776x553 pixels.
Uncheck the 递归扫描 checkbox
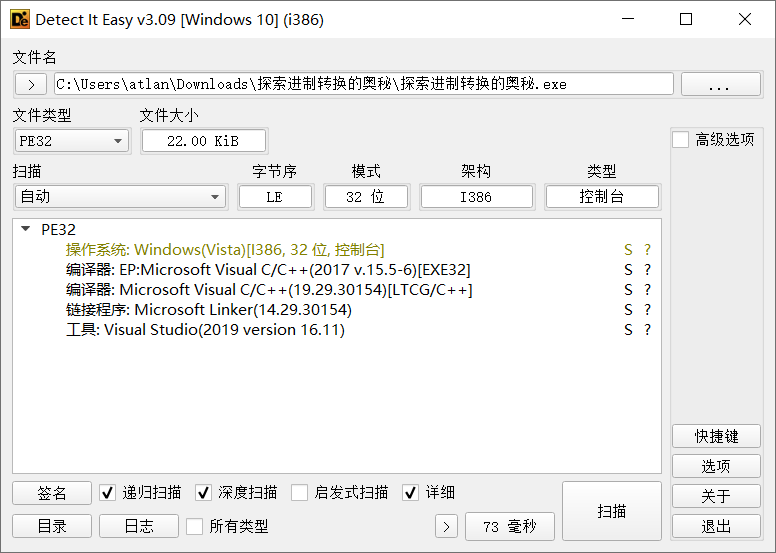click(x=107, y=493)
